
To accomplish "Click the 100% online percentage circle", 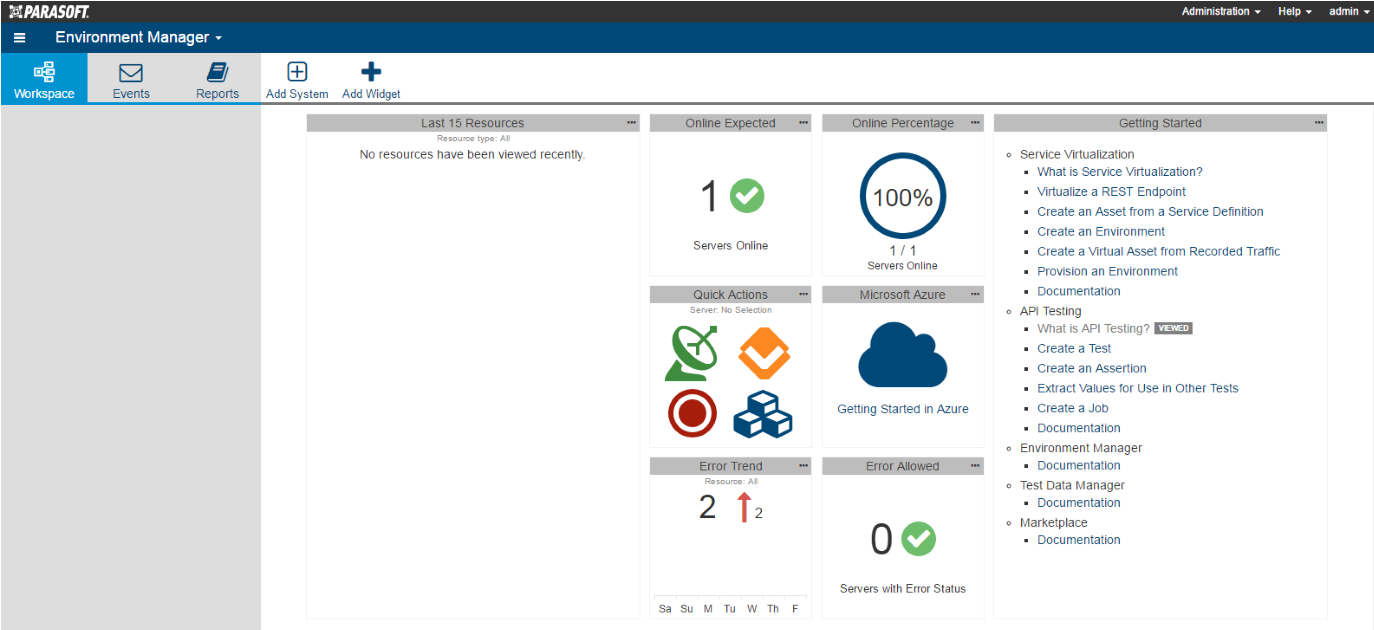I will click(x=903, y=196).
